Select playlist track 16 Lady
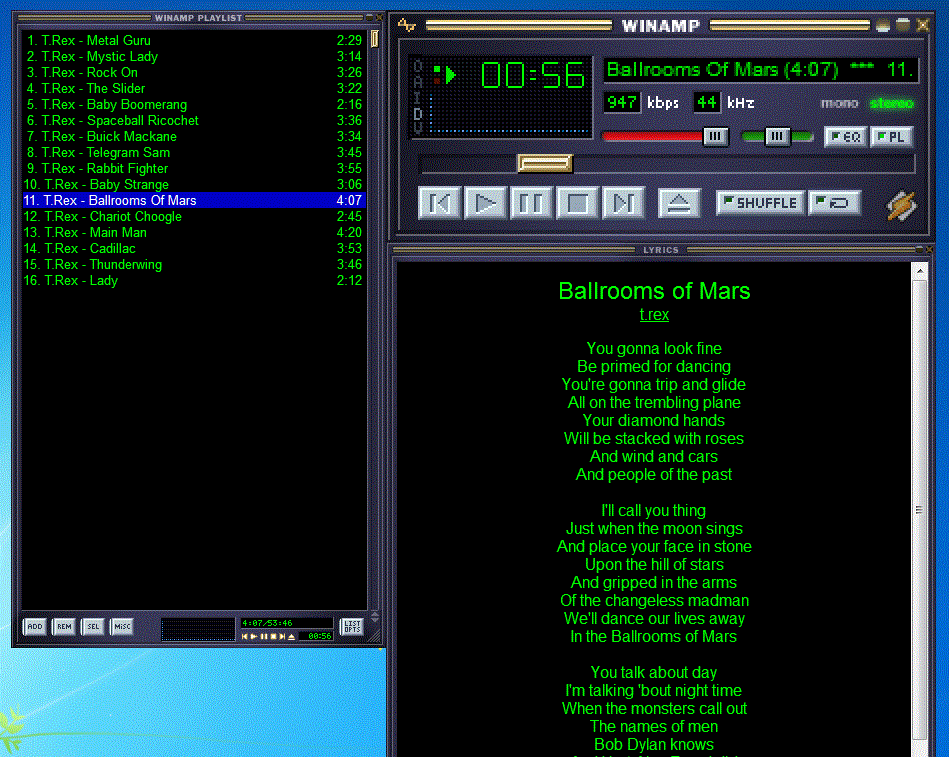This screenshot has width=949, height=757. click(194, 281)
